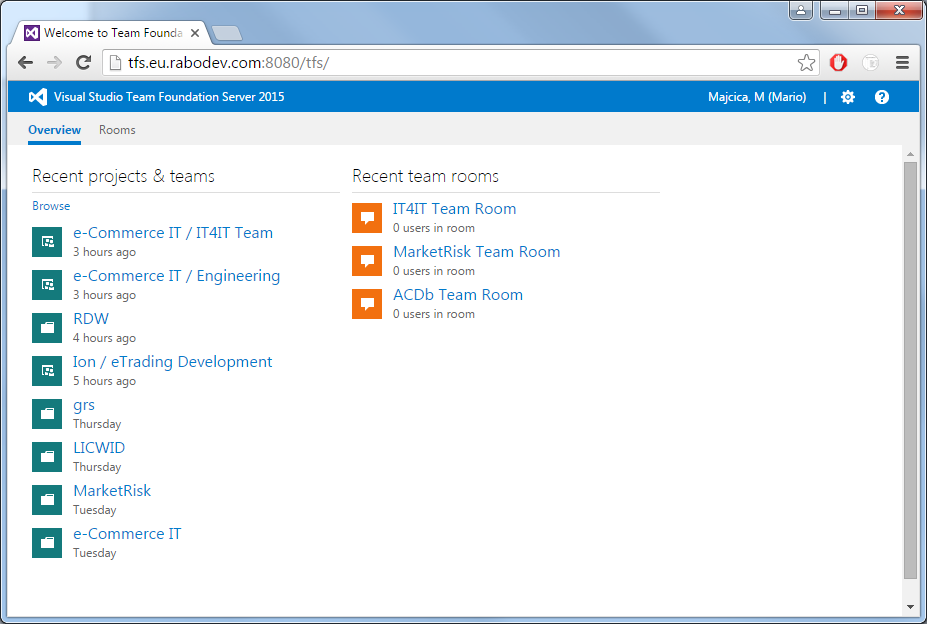Open the help question mark icon
Screen dimensions: 927x624
881,97
